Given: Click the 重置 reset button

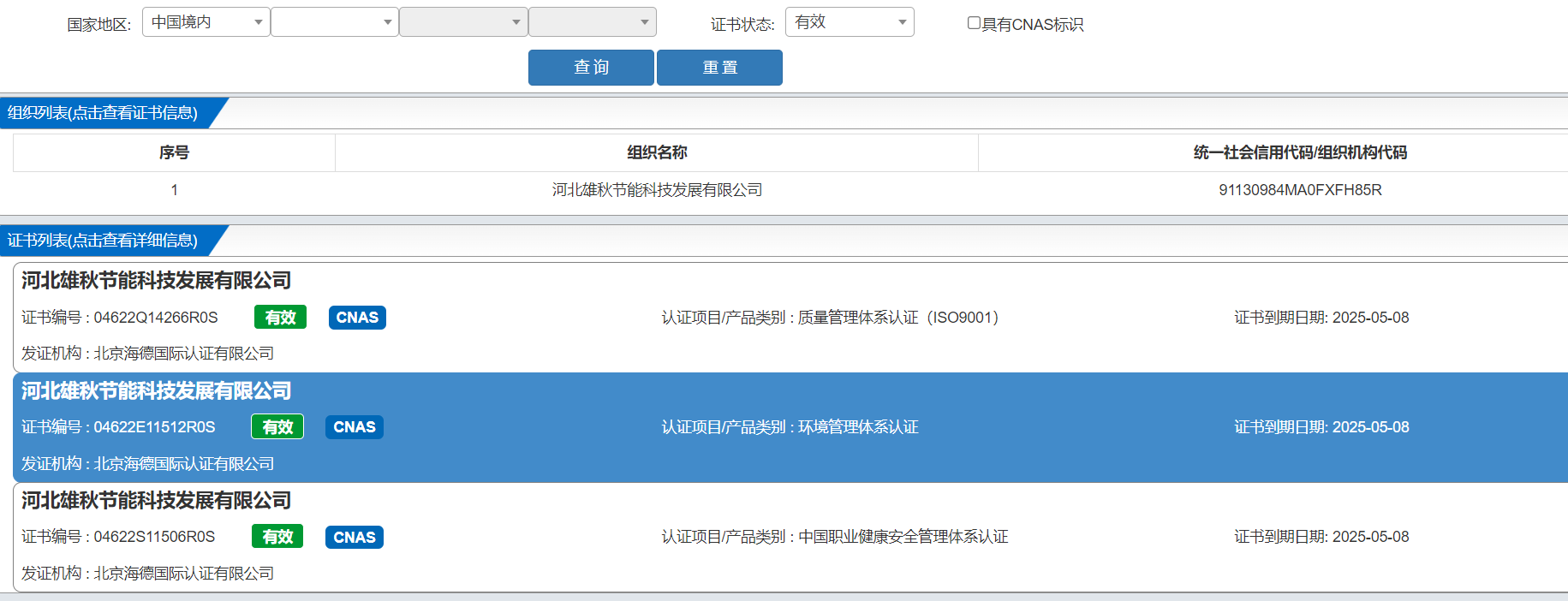Looking at the screenshot, I should (719, 68).
